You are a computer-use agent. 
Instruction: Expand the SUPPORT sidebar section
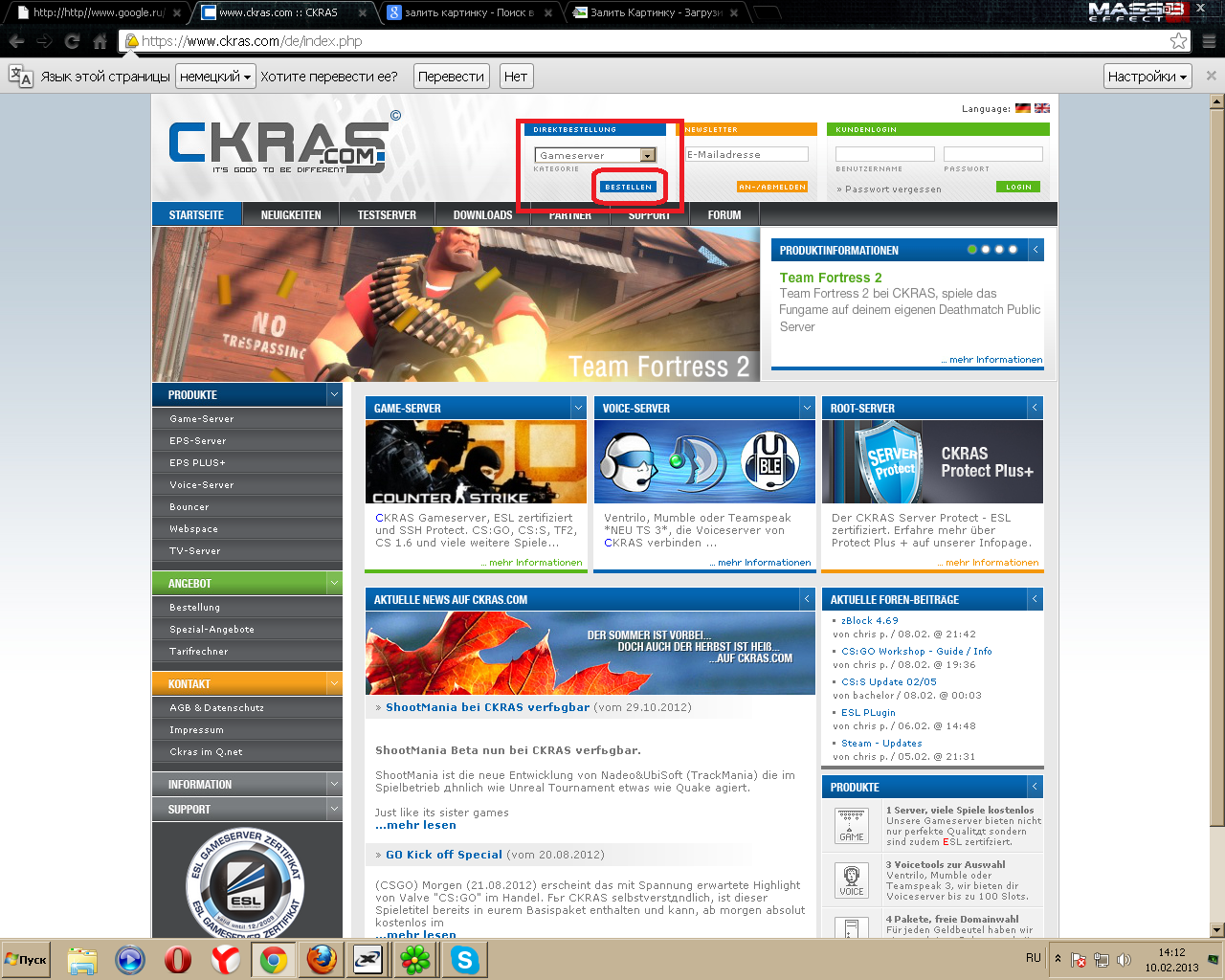[x=334, y=809]
